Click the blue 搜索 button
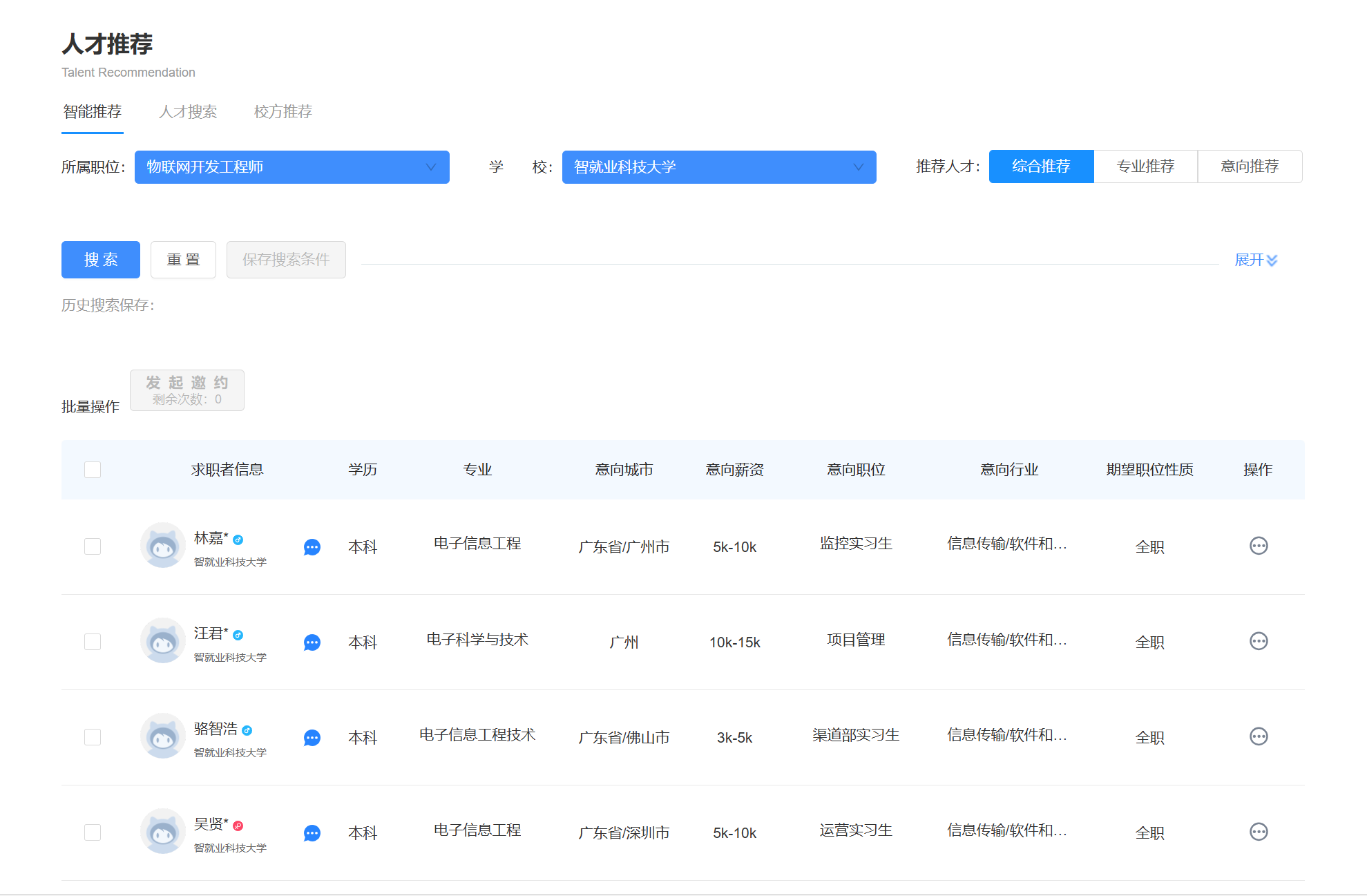The height and width of the screenshot is (896, 1367). click(x=101, y=260)
